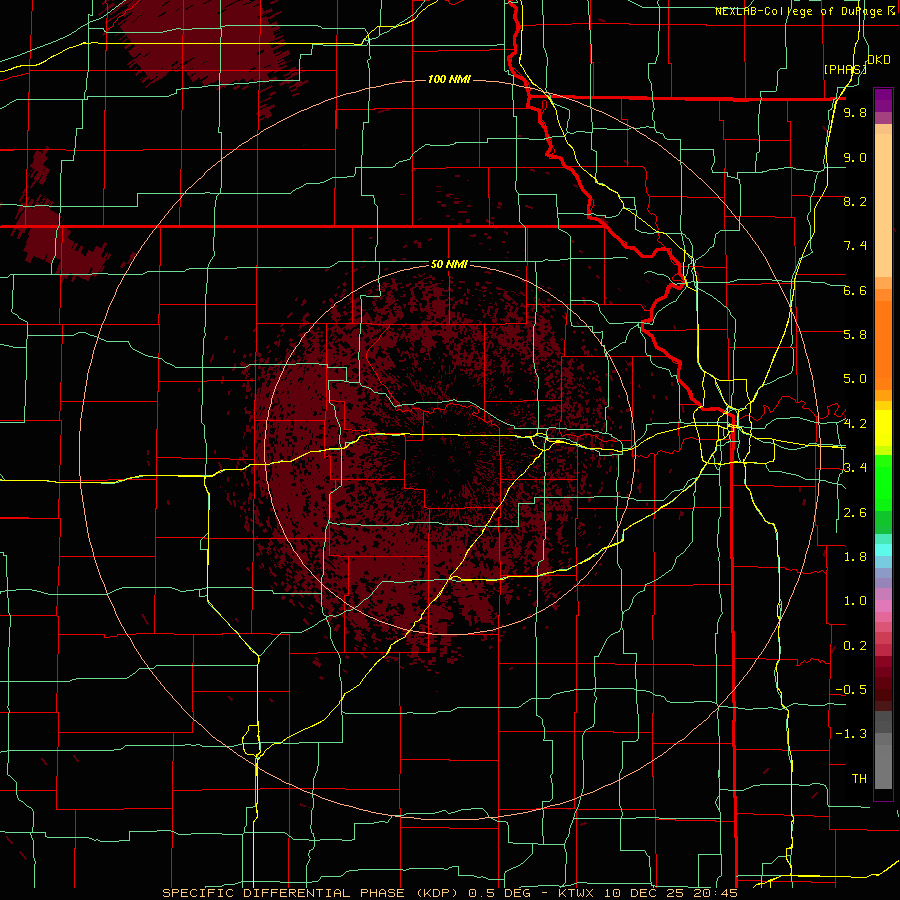Click the 8.2 value on the color scale

click(855, 201)
